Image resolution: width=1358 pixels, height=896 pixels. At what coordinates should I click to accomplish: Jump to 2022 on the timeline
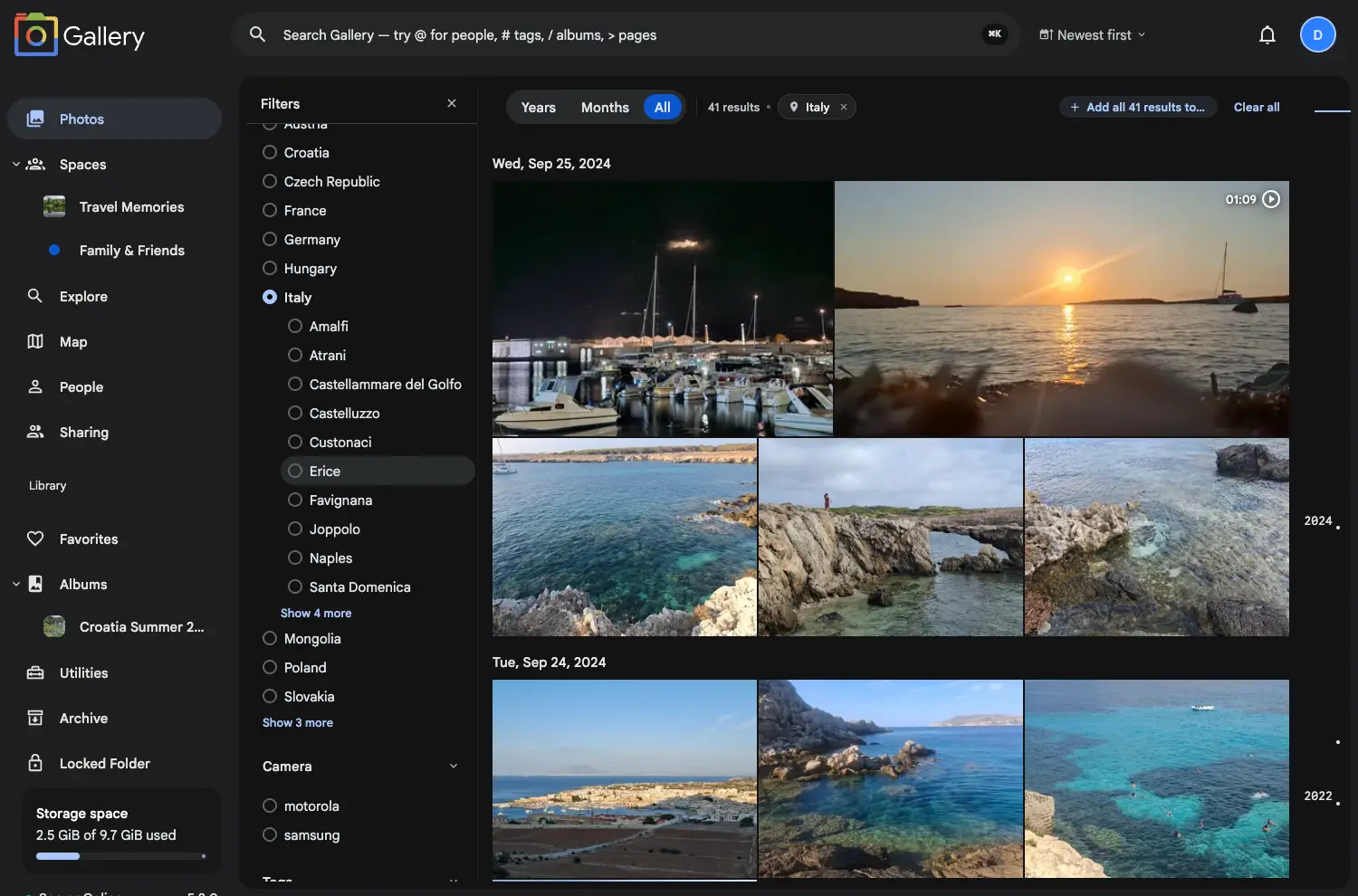click(1318, 796)
